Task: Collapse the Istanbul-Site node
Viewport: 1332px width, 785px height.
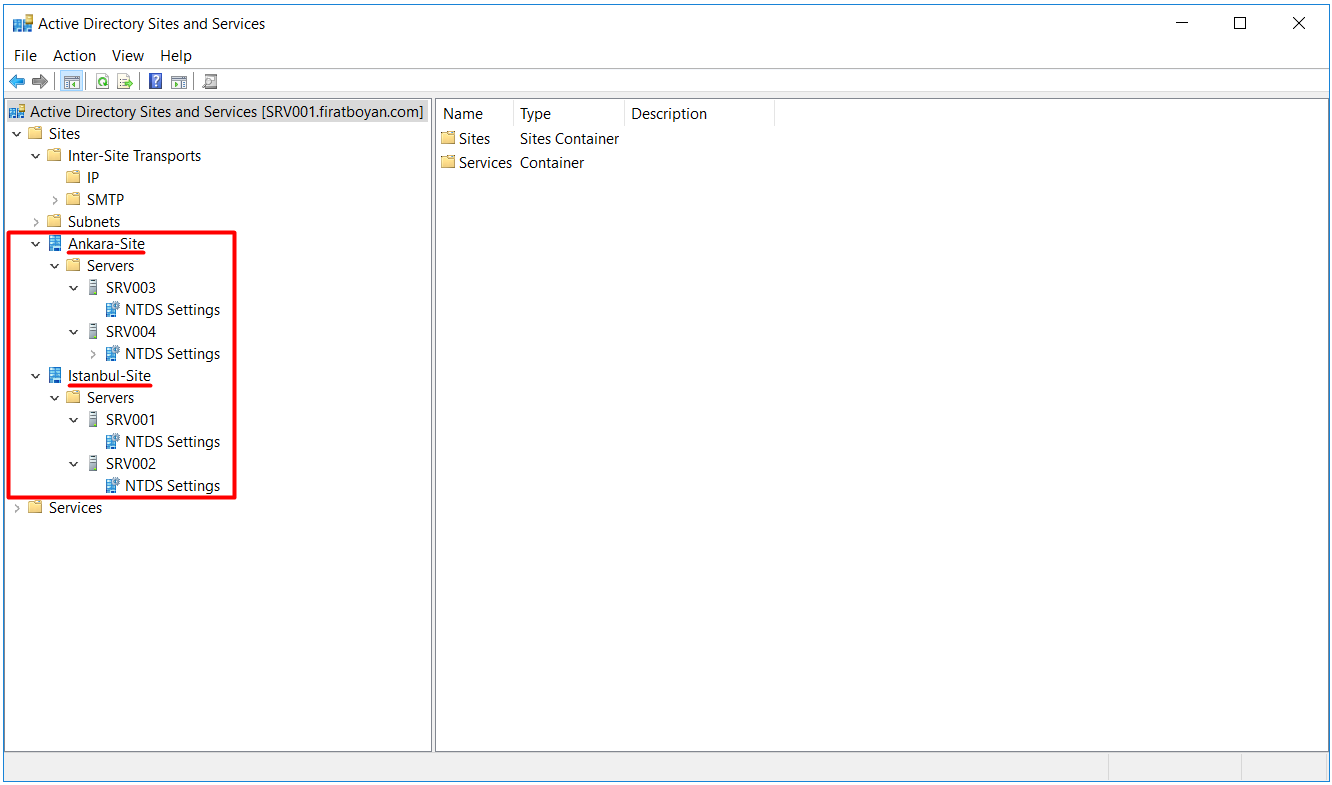Action: click(36, 376)
